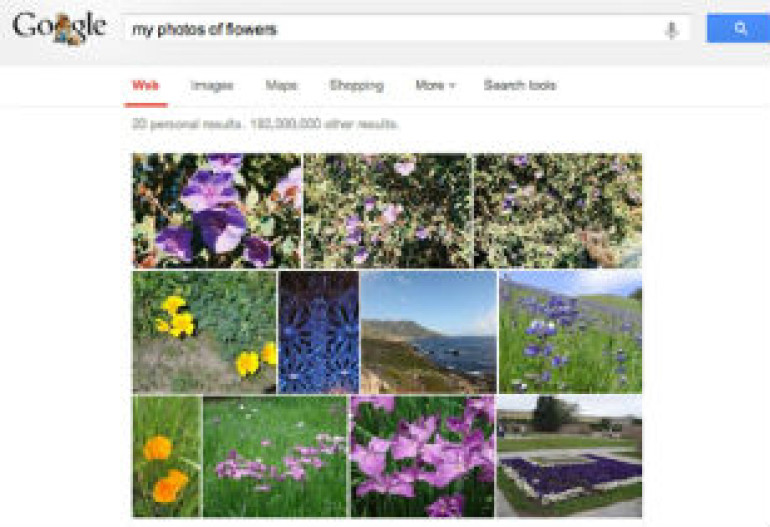Click the blue magnifier search button
Screen dimensions: 770x527
[739, 28]
